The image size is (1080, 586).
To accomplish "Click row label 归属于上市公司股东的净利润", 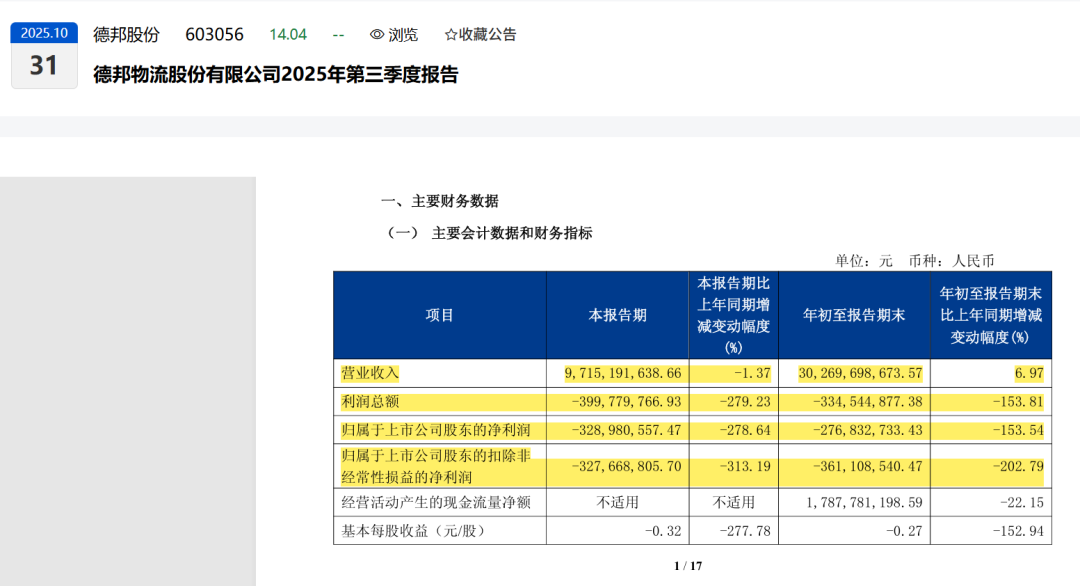I will coord(435,430).
